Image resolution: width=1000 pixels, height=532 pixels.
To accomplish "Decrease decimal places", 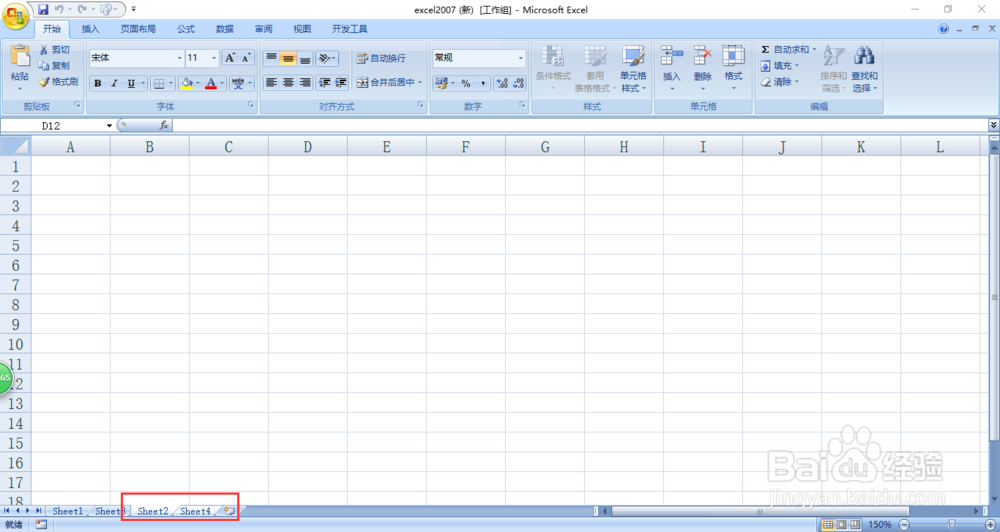I will click(x=518, y=83).
